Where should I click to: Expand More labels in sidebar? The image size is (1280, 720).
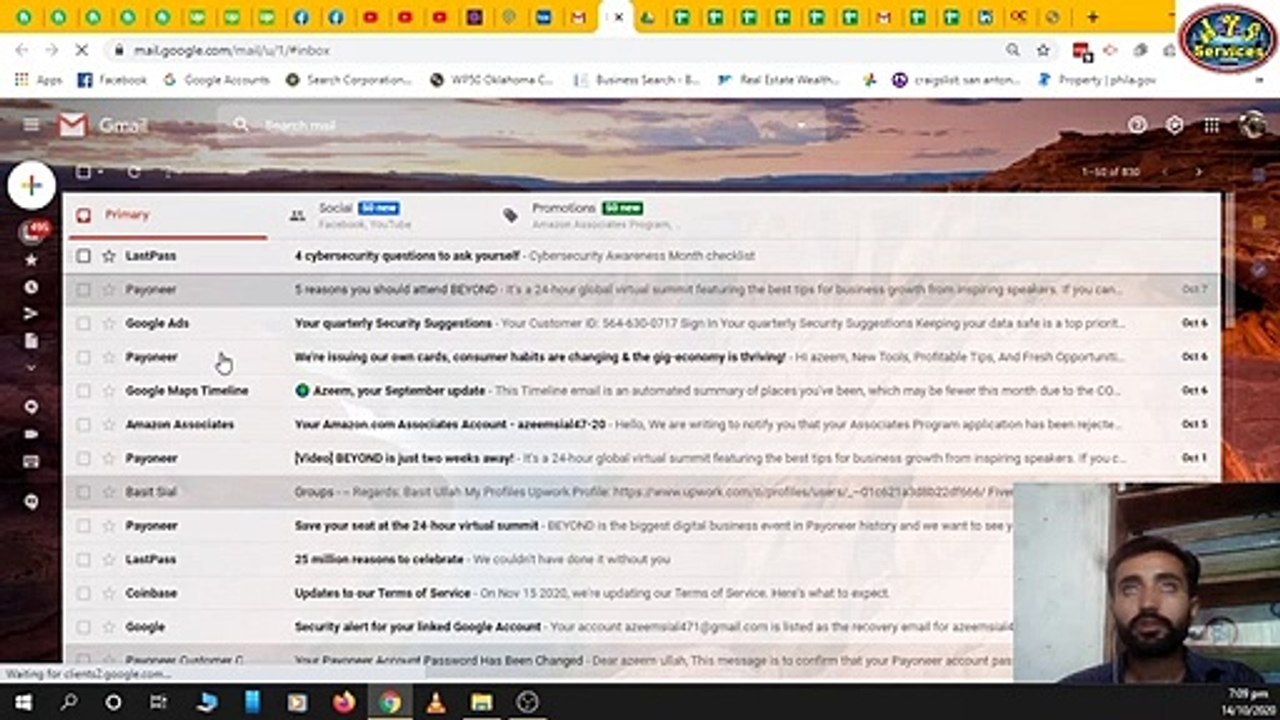pyautogui.click(x=31, y=368)
